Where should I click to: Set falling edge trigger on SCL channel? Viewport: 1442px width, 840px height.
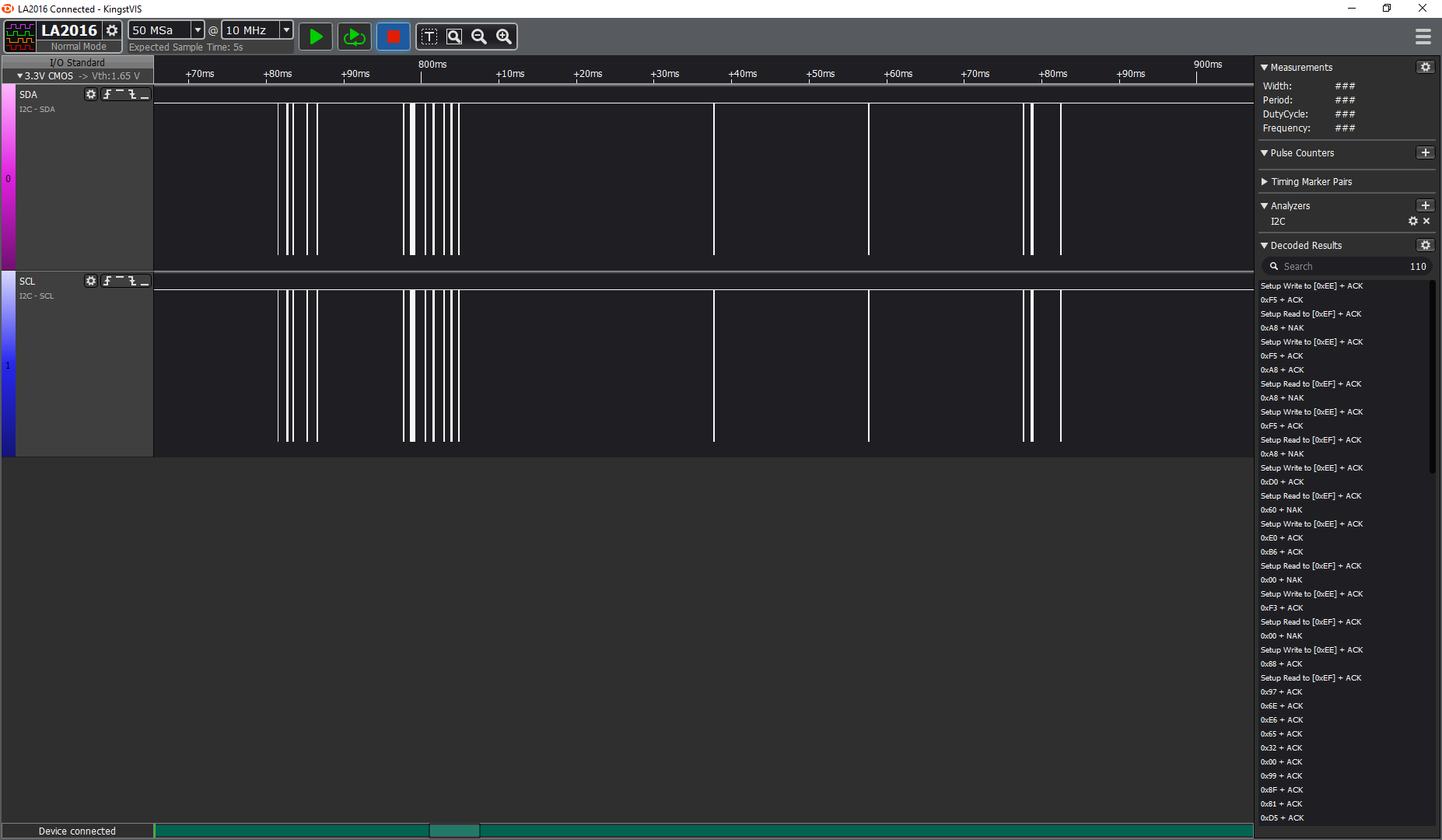[132, 281]
